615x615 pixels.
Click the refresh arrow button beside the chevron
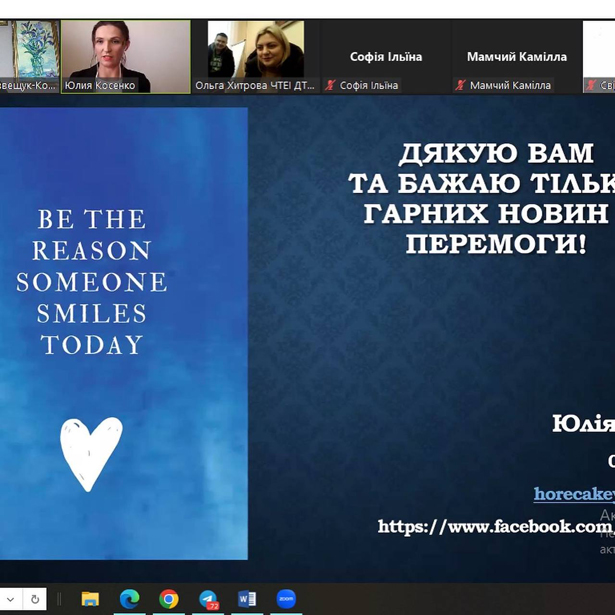tap(35, 599)
